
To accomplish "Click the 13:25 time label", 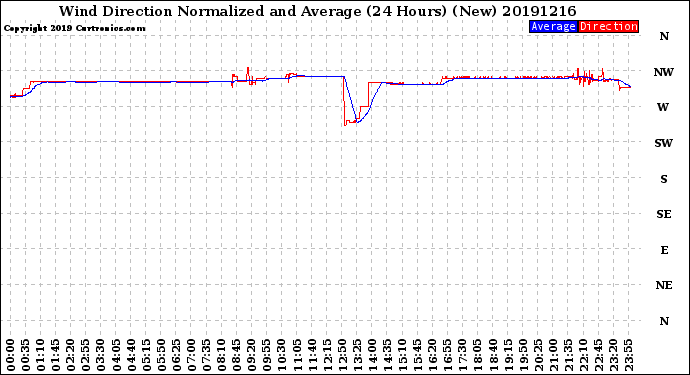I will 357,355.
